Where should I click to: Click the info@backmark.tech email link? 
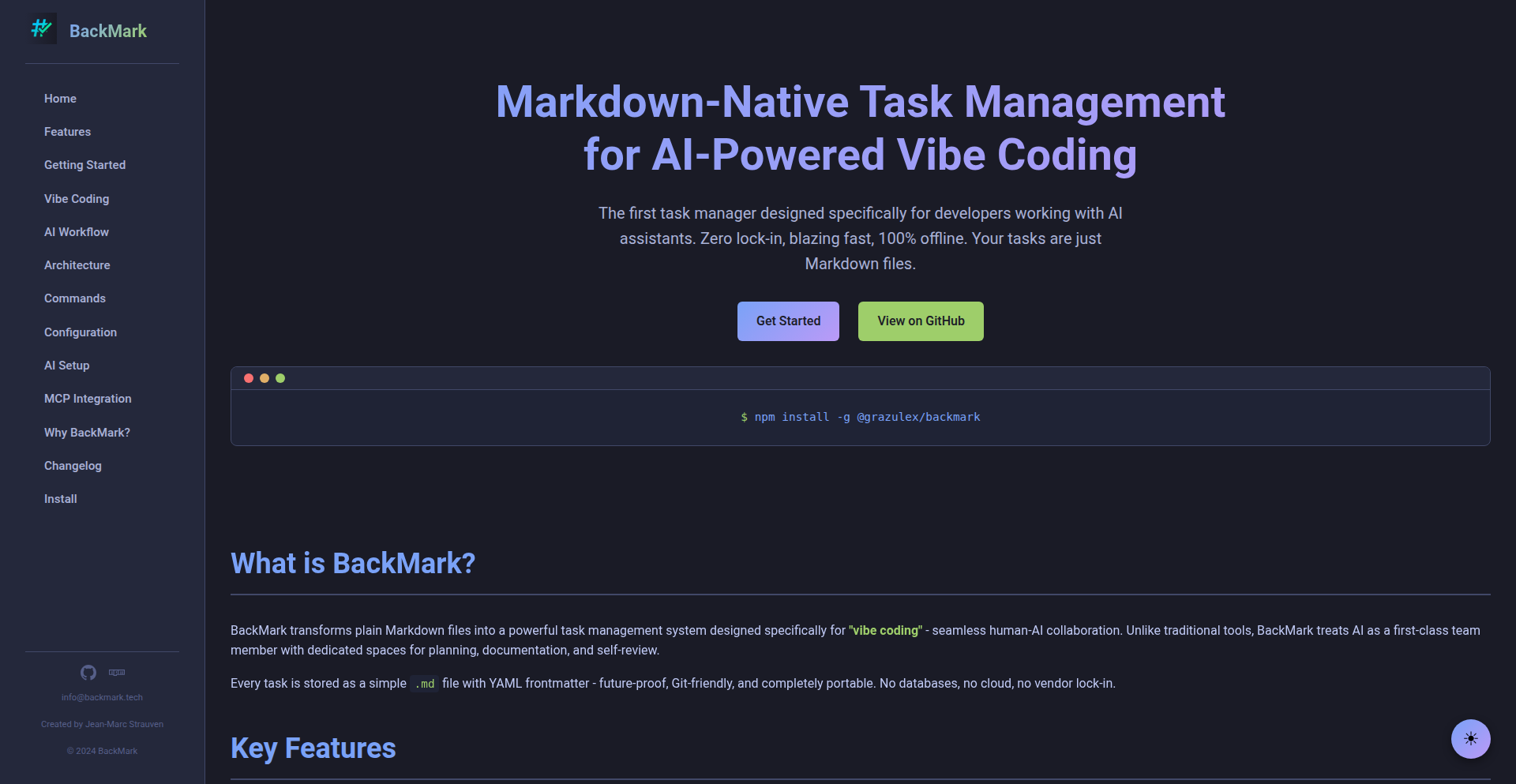point(102,697)
